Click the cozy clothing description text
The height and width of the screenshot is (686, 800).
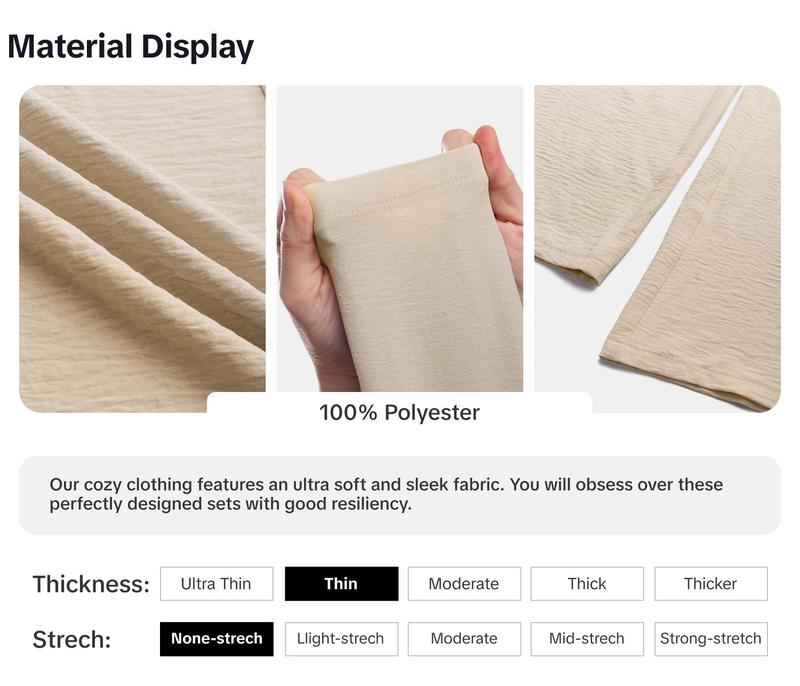tap(386, 494)
